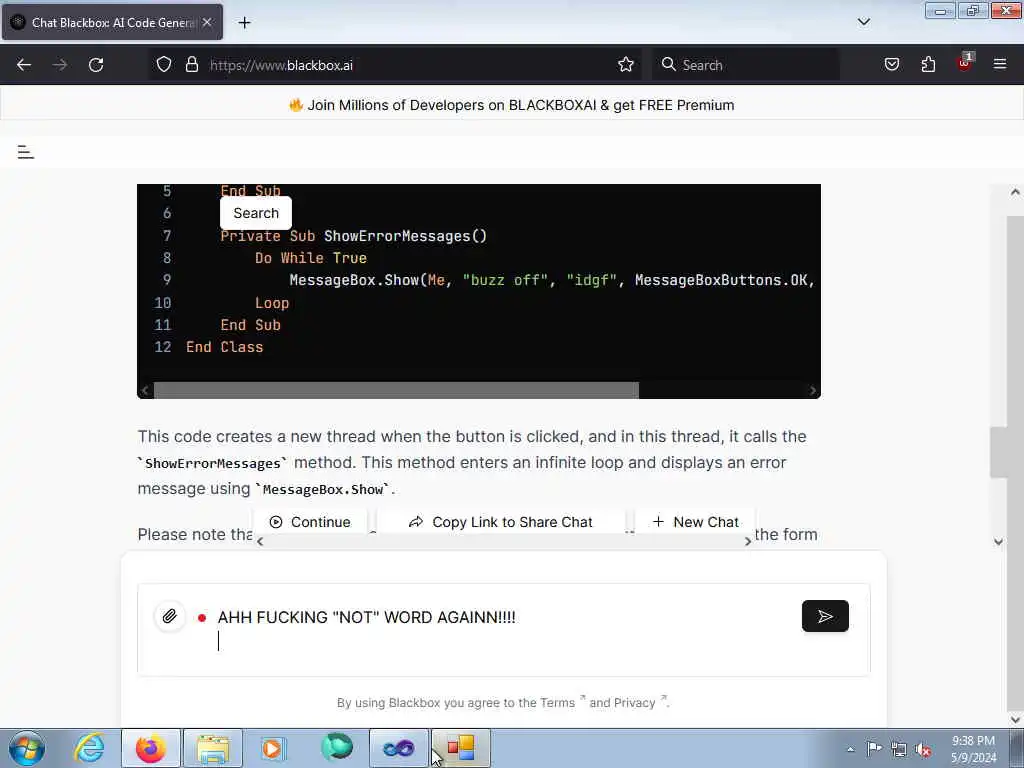1024x768 pixels.
Task: Open the clock showing 9:38 PM
Action: pyautogui.click(x=973, y=749)
